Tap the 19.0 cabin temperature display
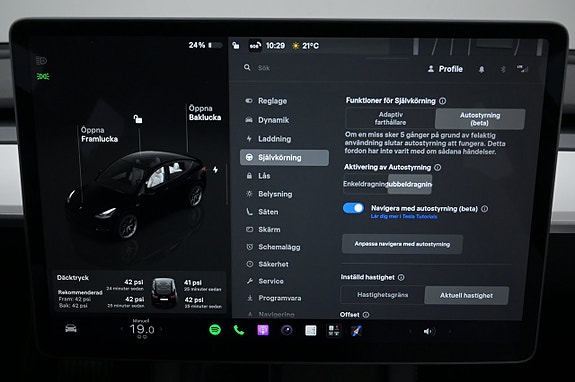Viewport: 575px width, 382px height. 142,329
